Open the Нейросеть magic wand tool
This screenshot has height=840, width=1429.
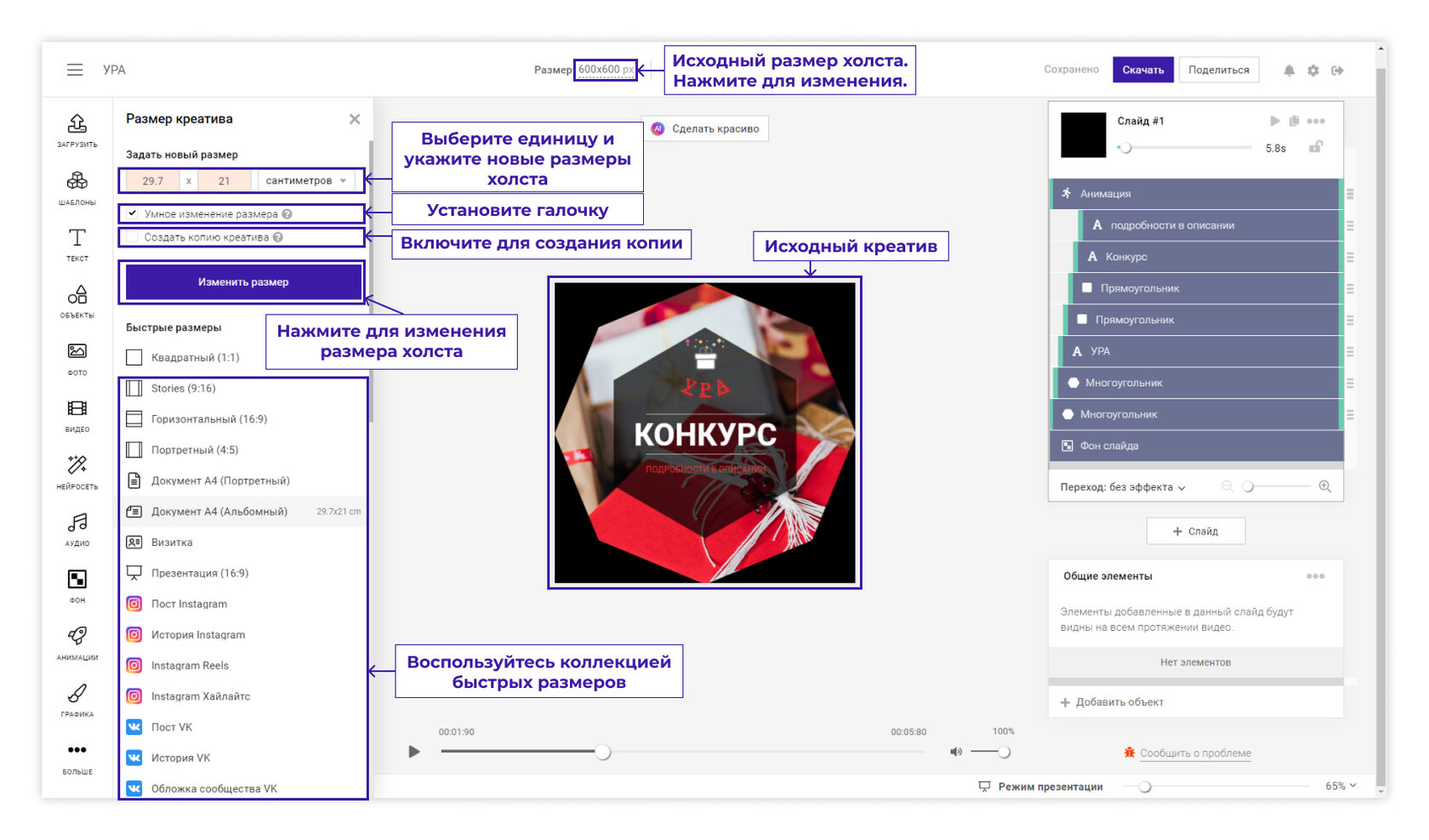point(77,471)
